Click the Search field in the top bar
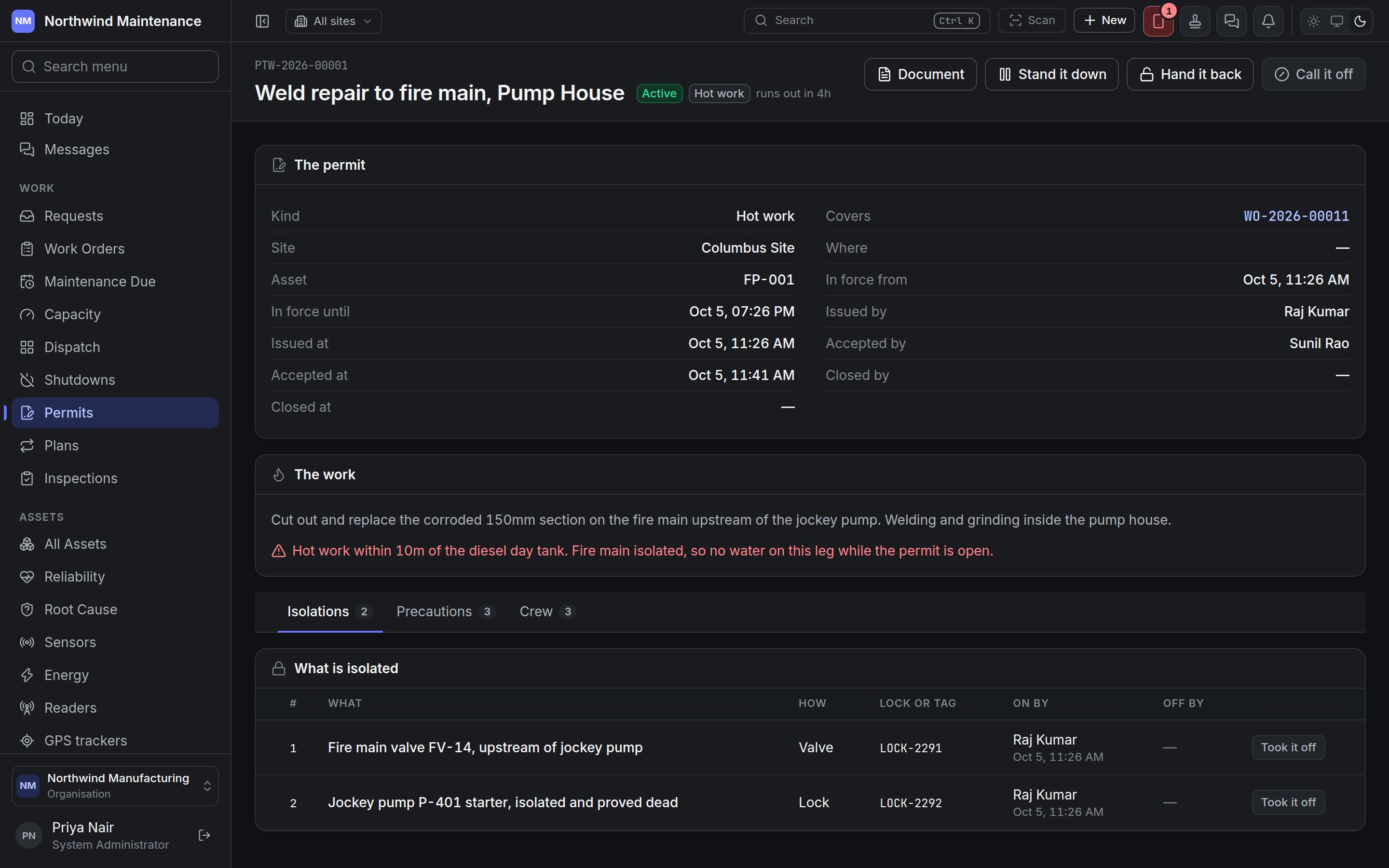The height and width of the screenshot is (868, 1389). (x=867, y=21)
